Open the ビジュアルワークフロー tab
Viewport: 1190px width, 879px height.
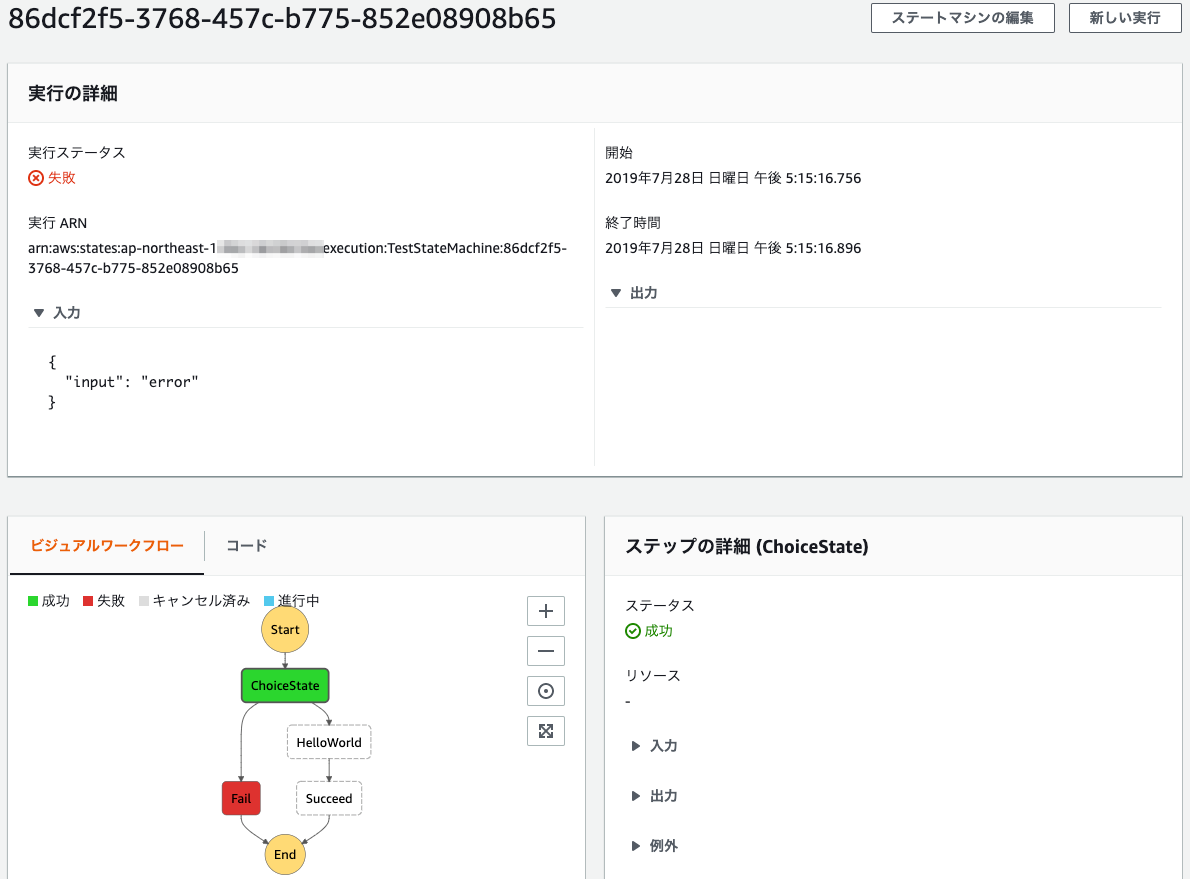pyautogui.click(x=107, y=546)
